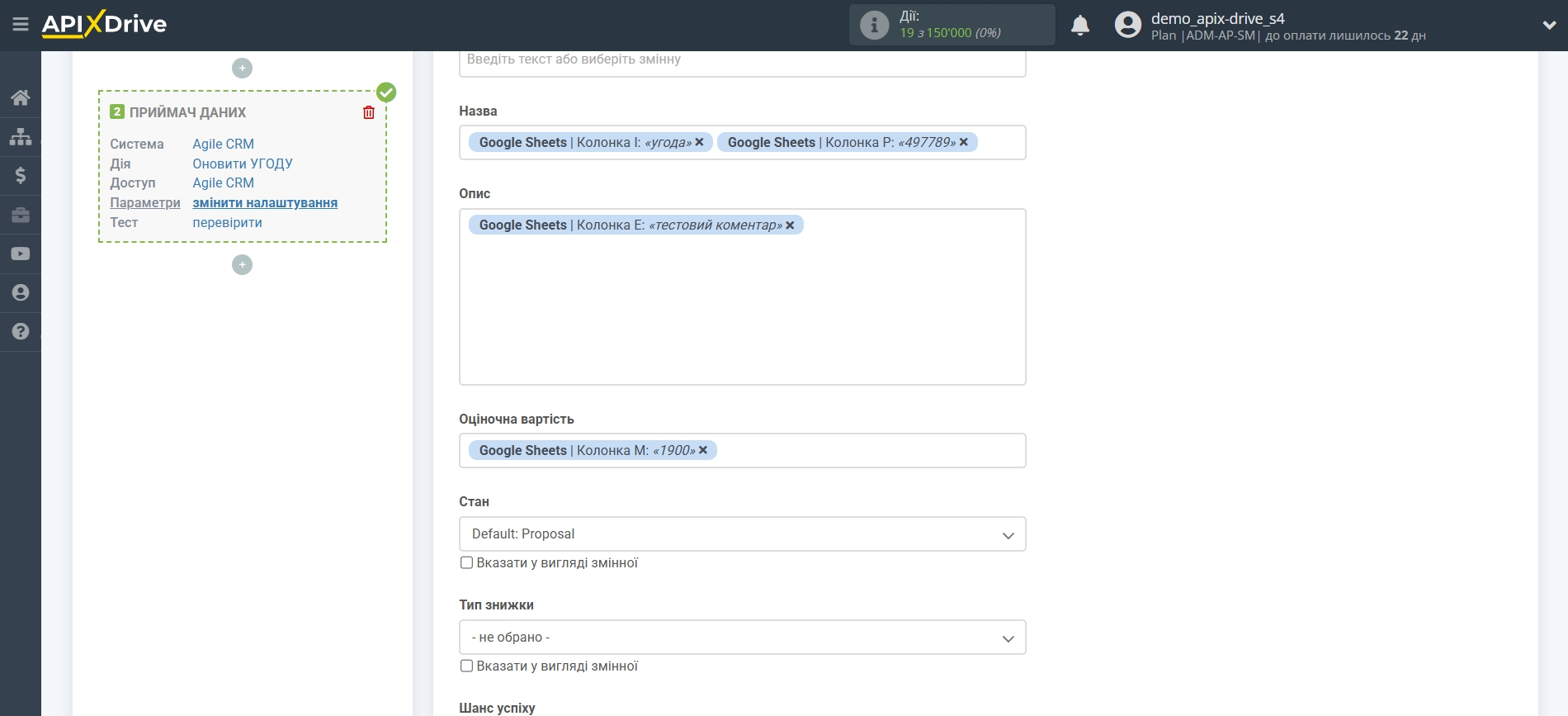Open the YouTube video icon in sidebar

point(21,254)
